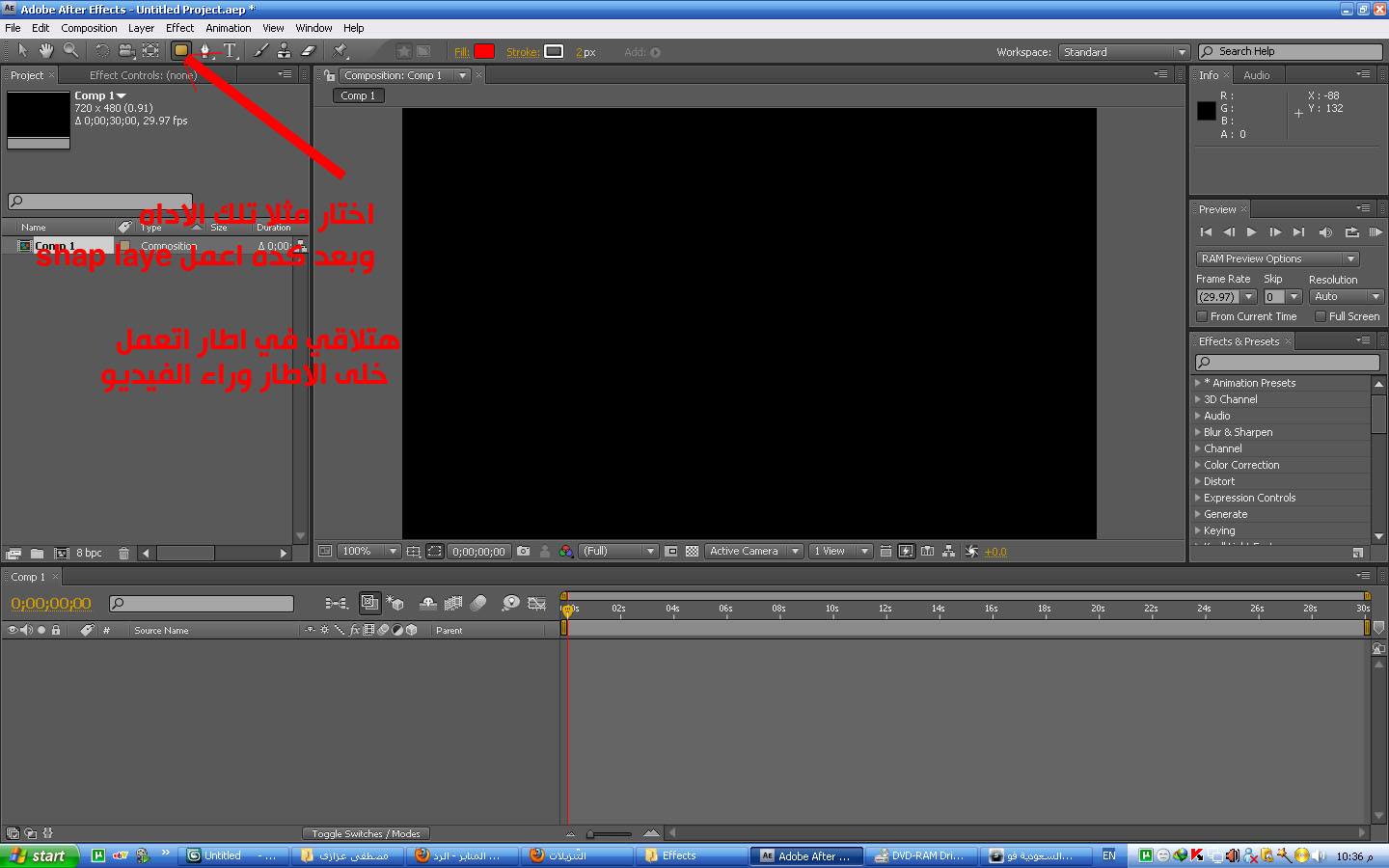Open the show channel RGB icon
1389x868 pixels.
(x=566, y=552)
